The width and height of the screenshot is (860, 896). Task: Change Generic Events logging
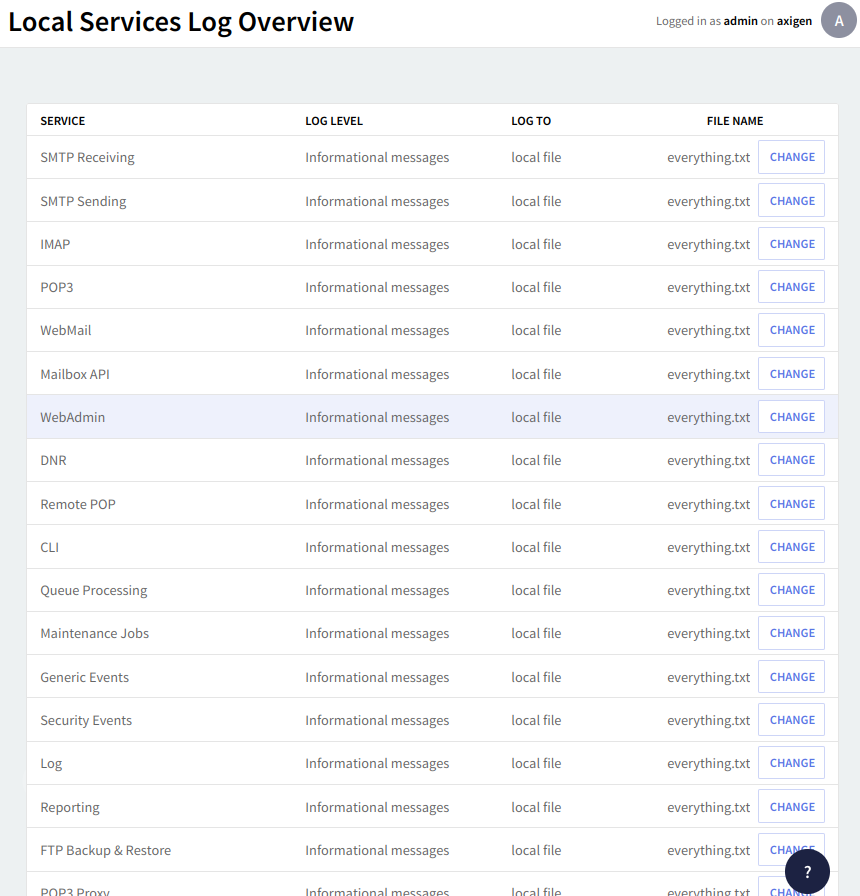(791, 677)
